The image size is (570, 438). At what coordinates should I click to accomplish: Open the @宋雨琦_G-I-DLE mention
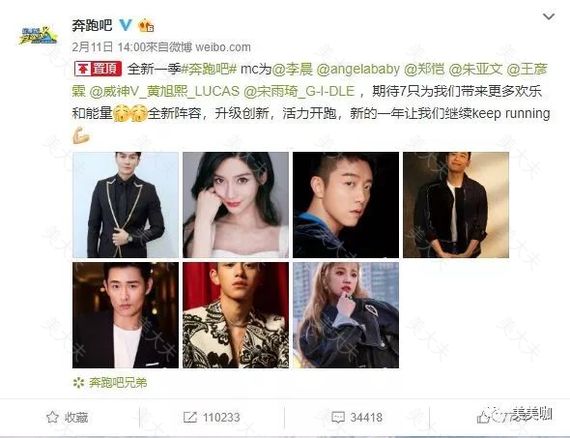tap(299, 91)
